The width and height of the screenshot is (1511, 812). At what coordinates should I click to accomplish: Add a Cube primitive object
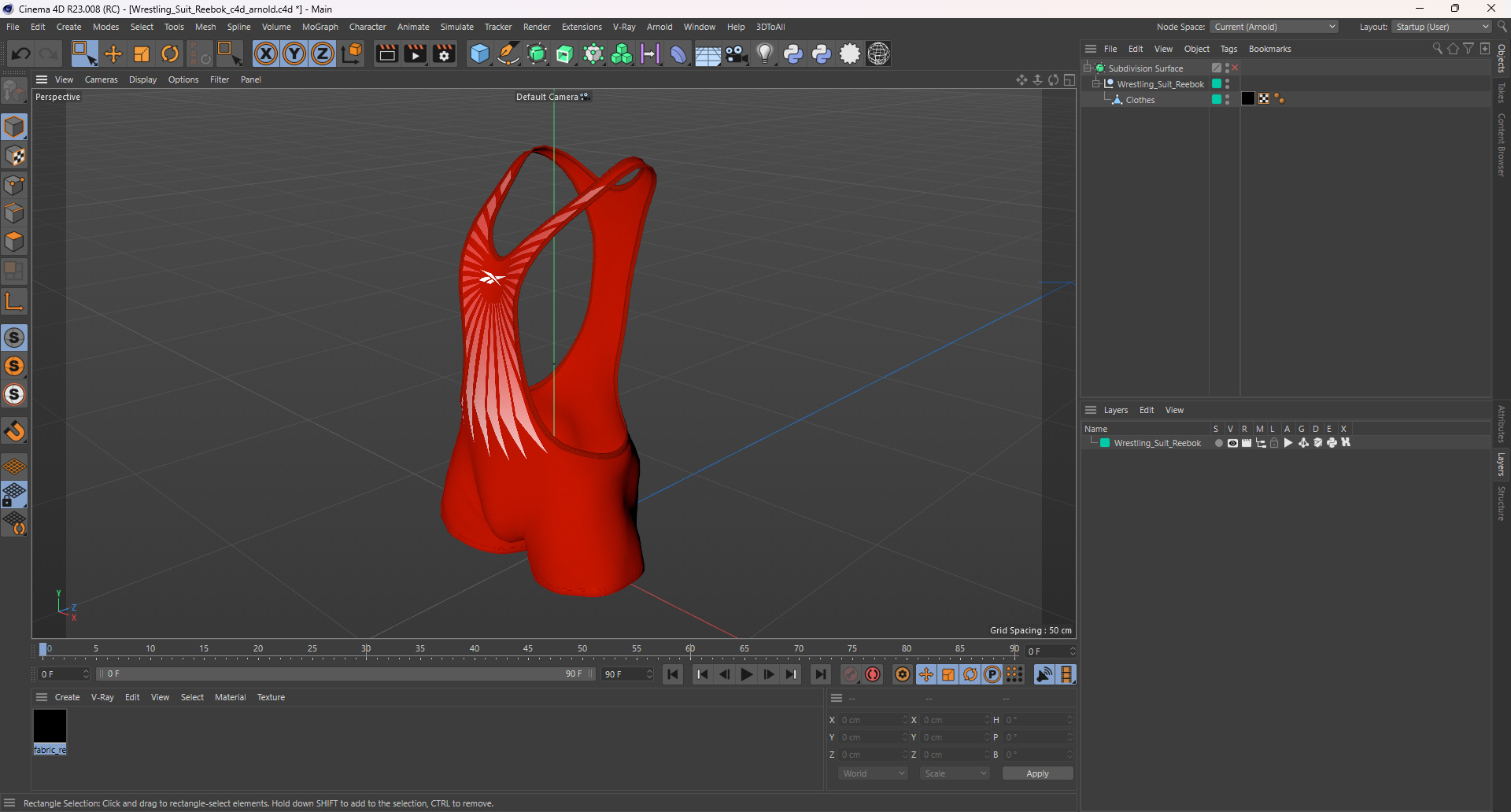(479, 54)
